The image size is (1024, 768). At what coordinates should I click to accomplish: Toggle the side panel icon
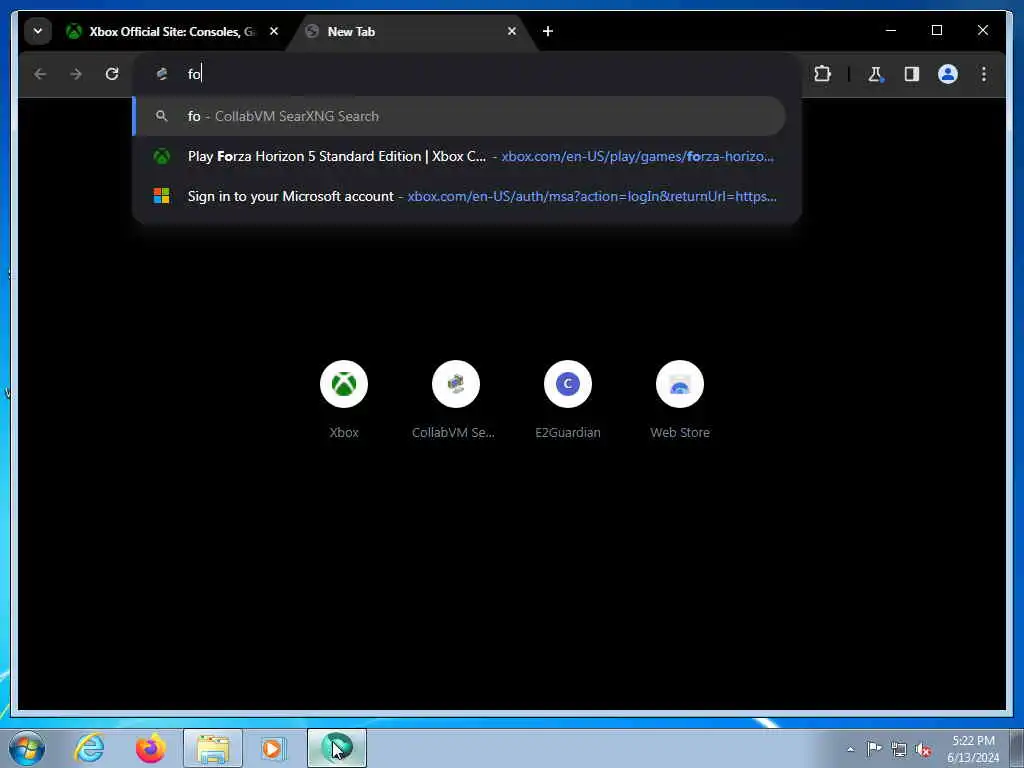(912, 74)
